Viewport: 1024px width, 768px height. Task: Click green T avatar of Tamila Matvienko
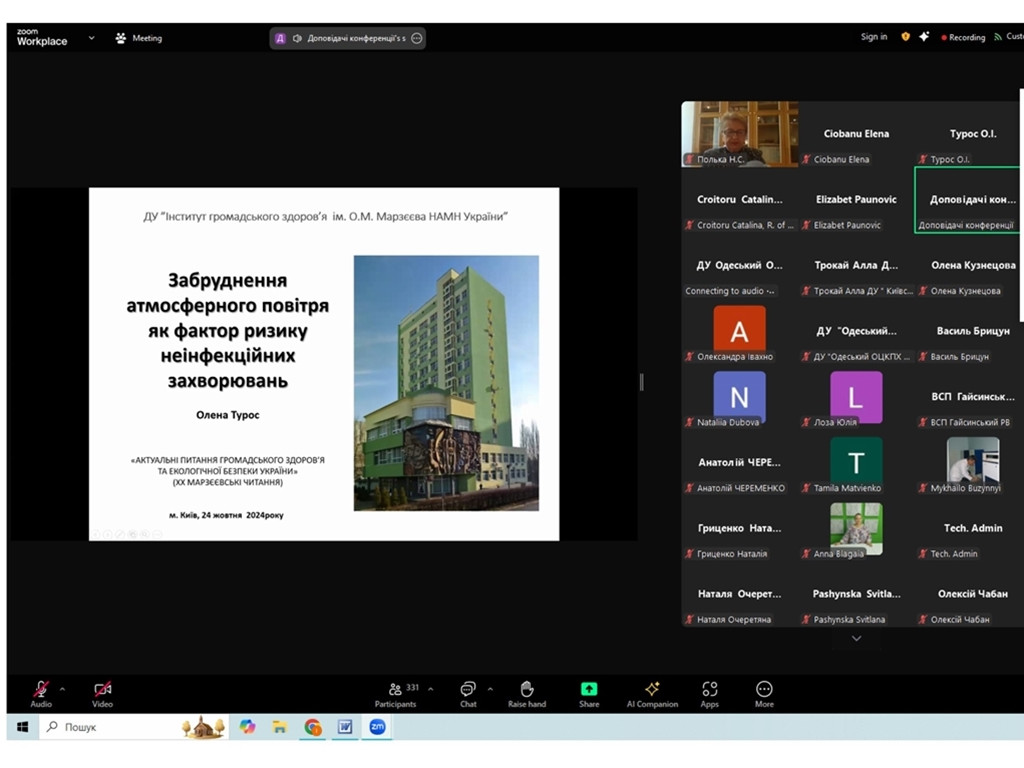(856, 462)
